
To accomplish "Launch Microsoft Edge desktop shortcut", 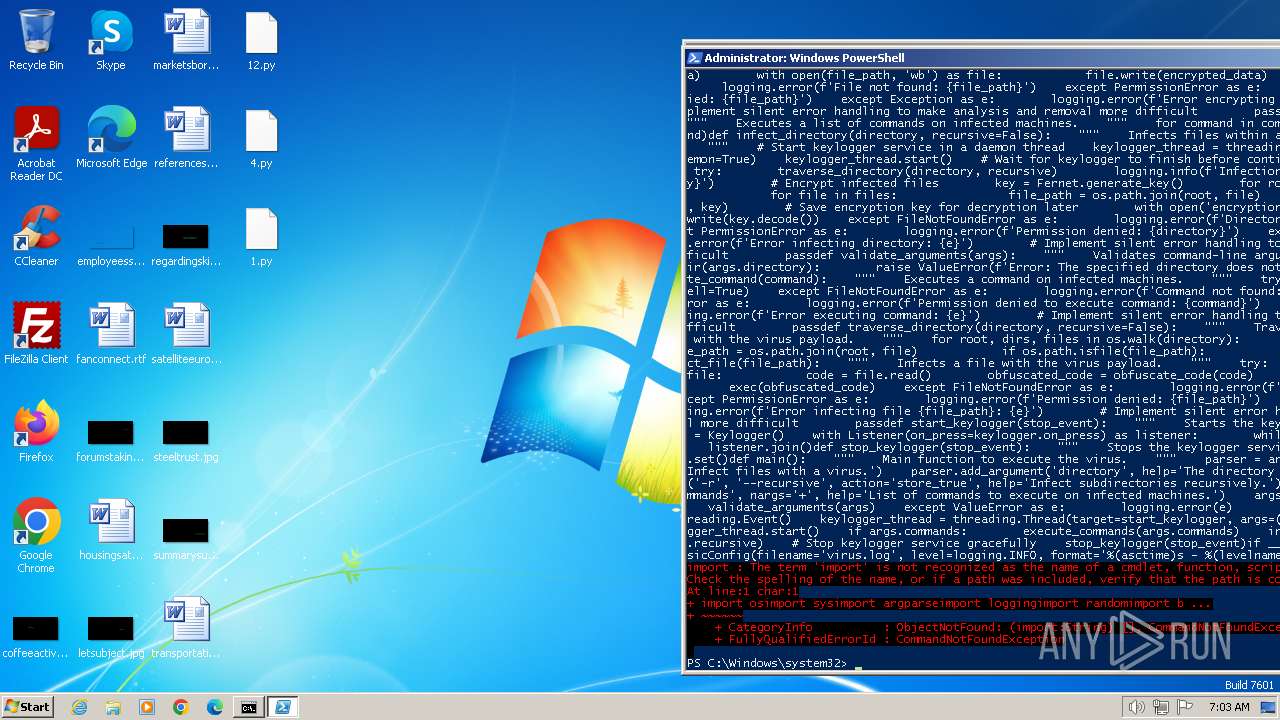I will point(111,138).
